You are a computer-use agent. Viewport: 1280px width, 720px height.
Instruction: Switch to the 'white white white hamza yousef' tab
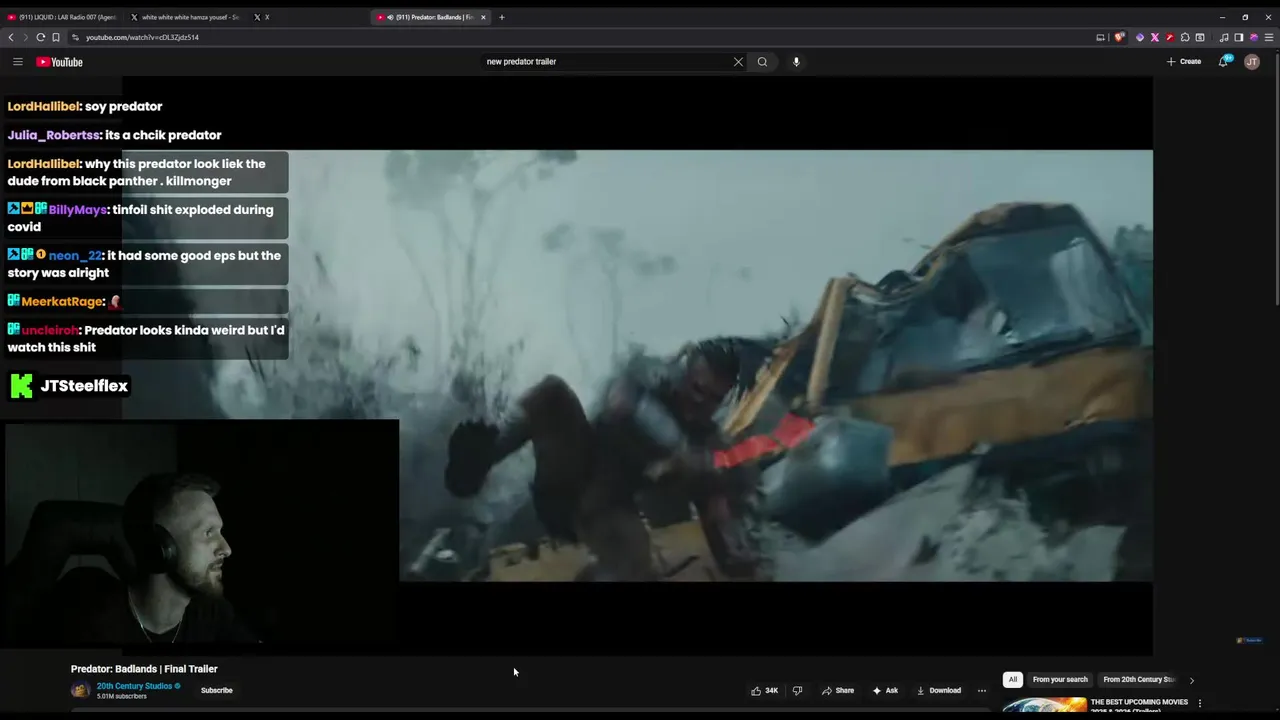pyautogui.click(x=184, y=17)
